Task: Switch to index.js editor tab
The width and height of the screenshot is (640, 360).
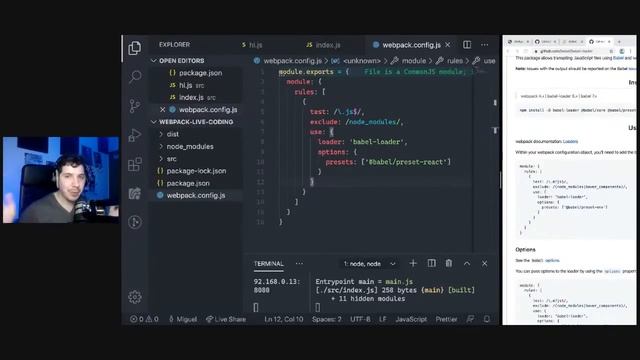Action: 324,44
